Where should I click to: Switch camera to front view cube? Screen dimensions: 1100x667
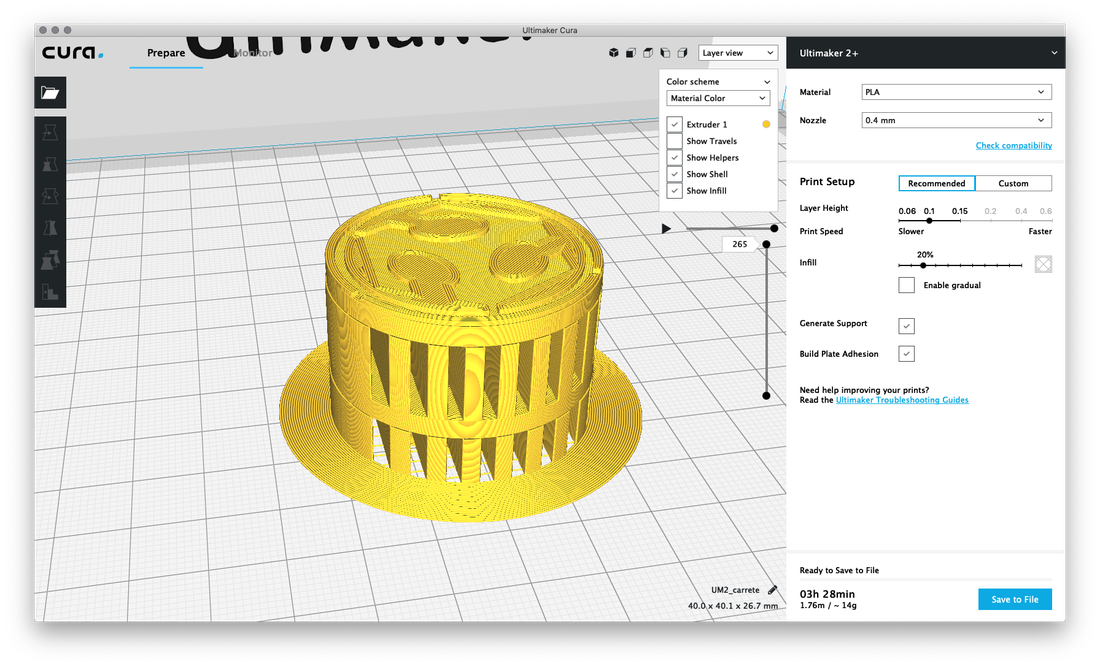click(631, 53)
